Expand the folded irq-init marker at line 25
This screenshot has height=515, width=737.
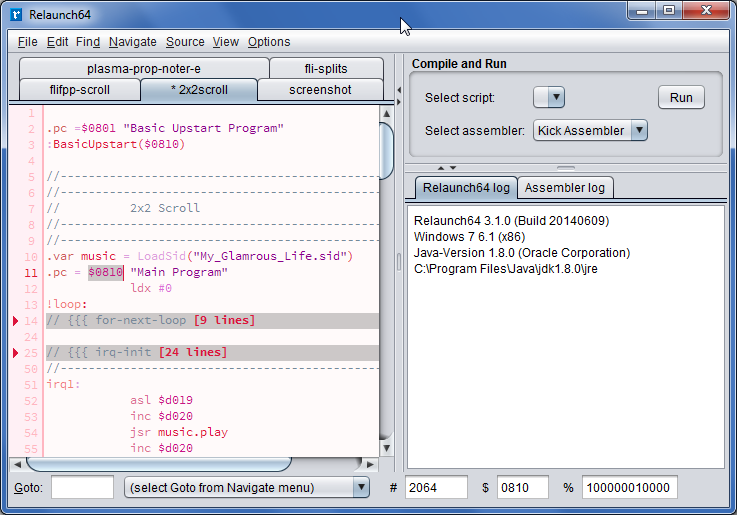(x=16, y=353)
